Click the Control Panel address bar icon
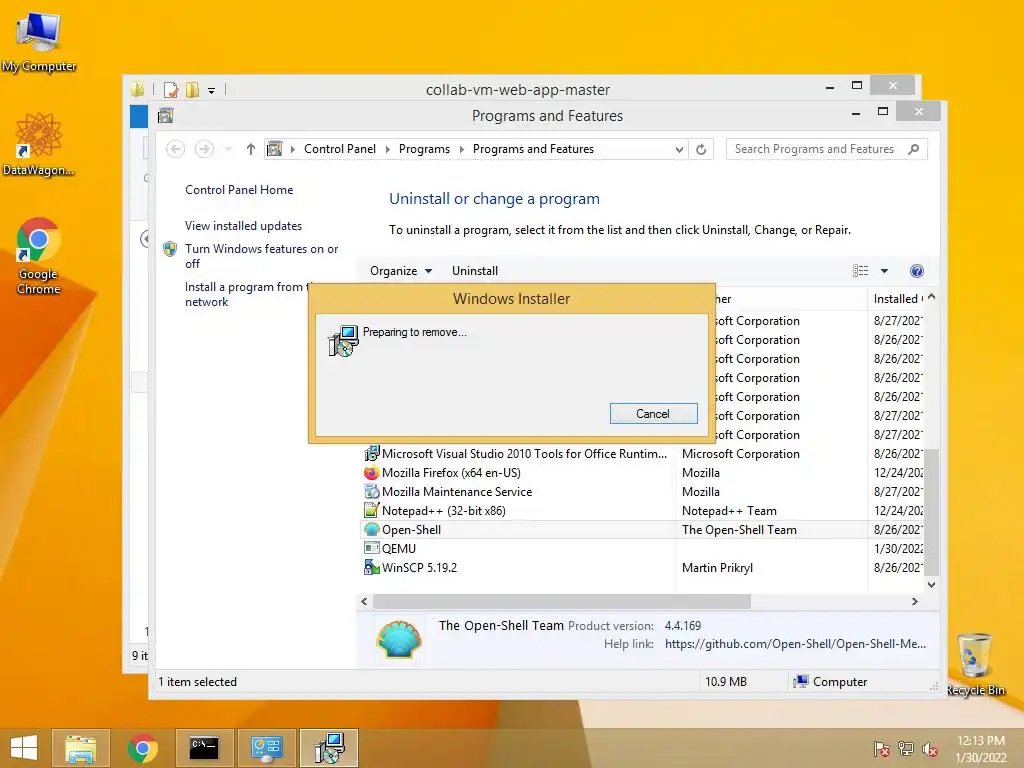The height and width of the screenshot is (768, 1024). tap(275, 149)
